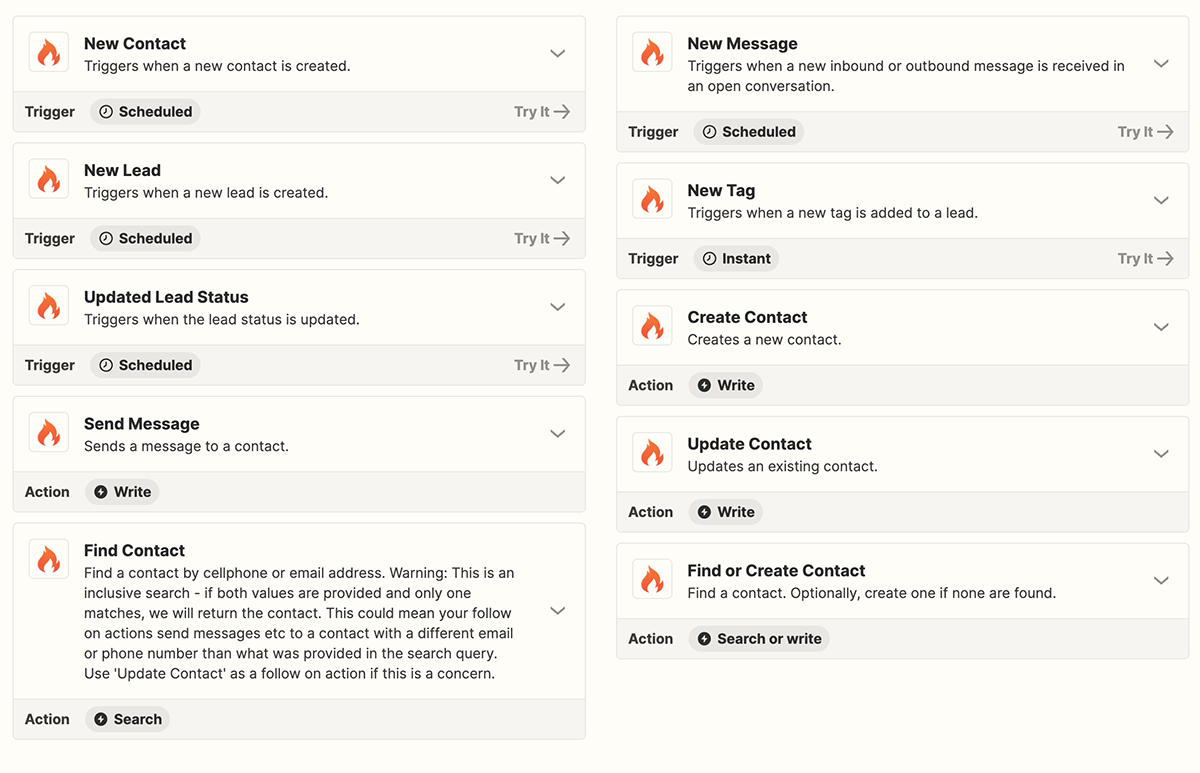Click the New Message title
Screen dimensions: 1200x773
click(x=742, y=44)
